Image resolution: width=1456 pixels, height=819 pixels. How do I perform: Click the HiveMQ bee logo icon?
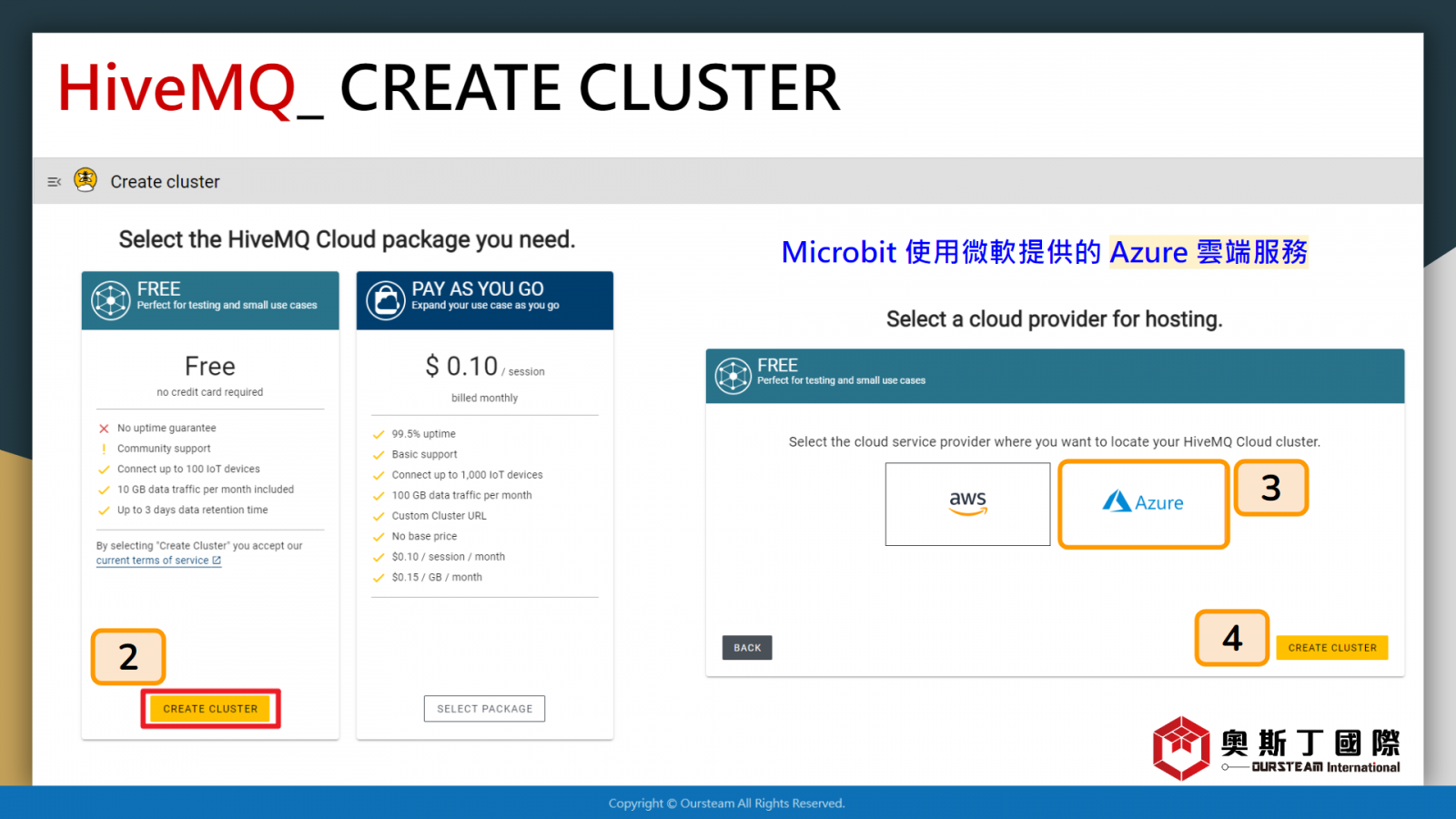[86, 180]
